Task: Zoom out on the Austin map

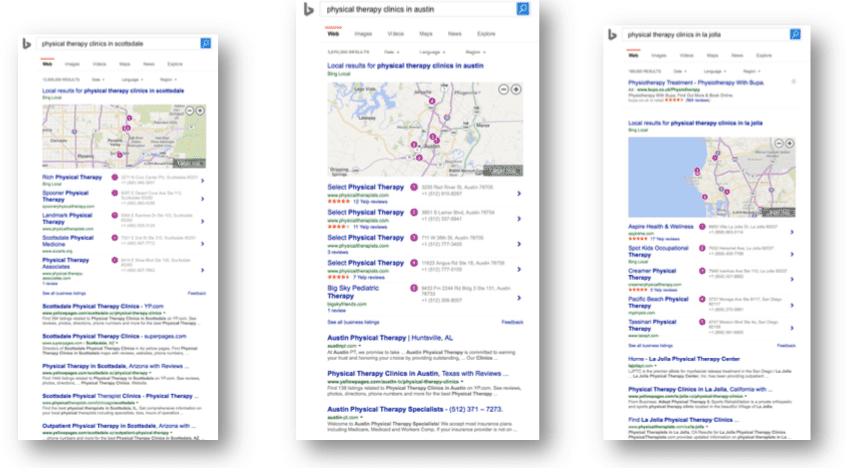Action: point(503,89)
